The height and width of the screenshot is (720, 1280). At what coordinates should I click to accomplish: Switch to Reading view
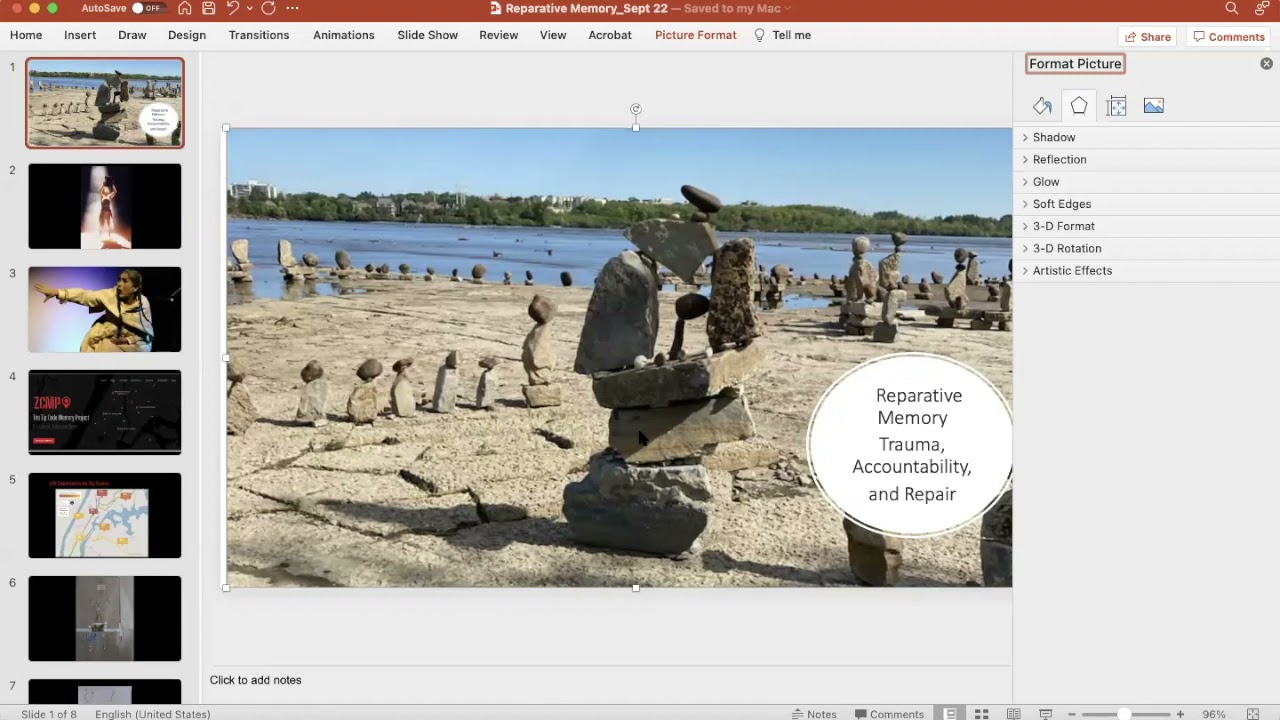pos(1013,714)
